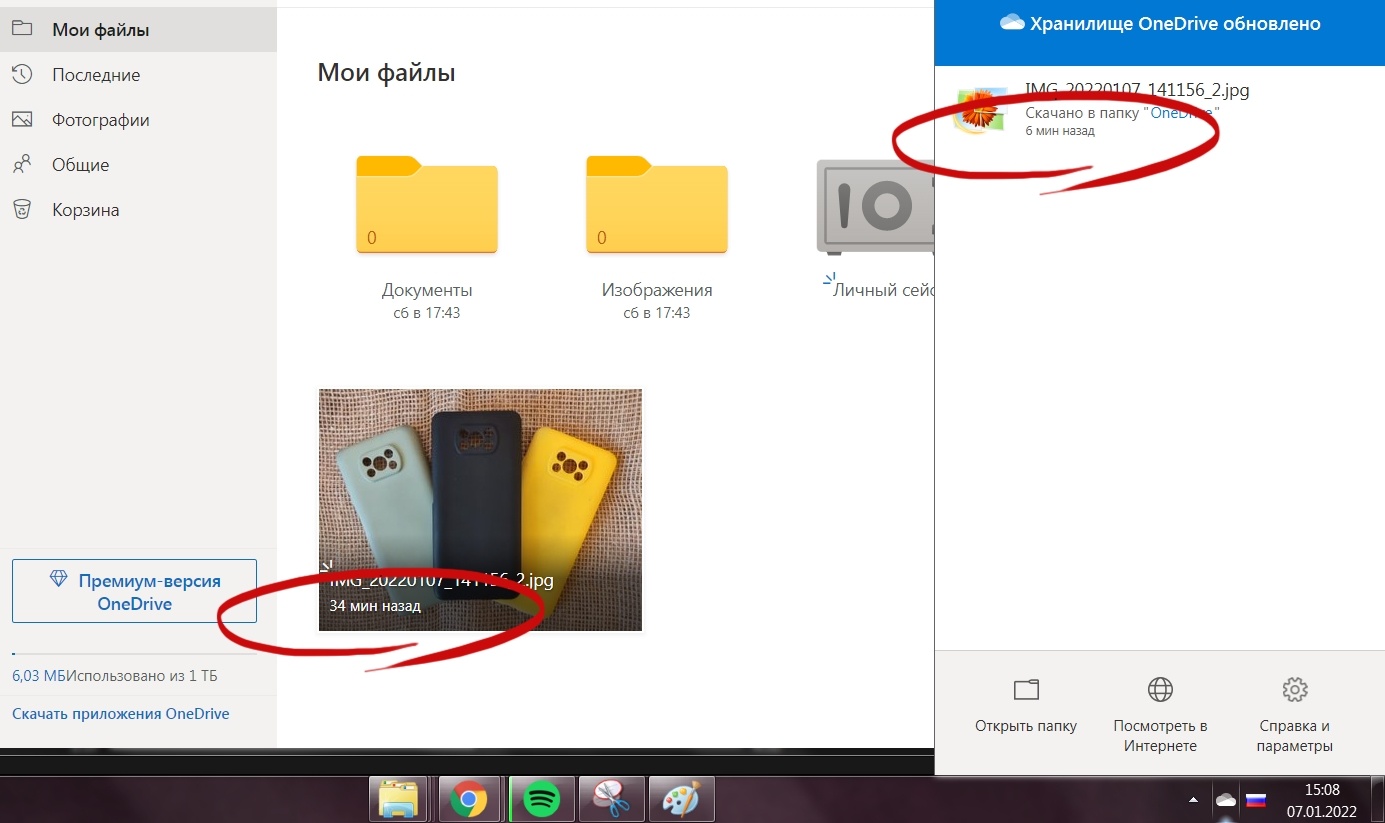Open Spotify from the taskbar

click(x=541, y=799)
